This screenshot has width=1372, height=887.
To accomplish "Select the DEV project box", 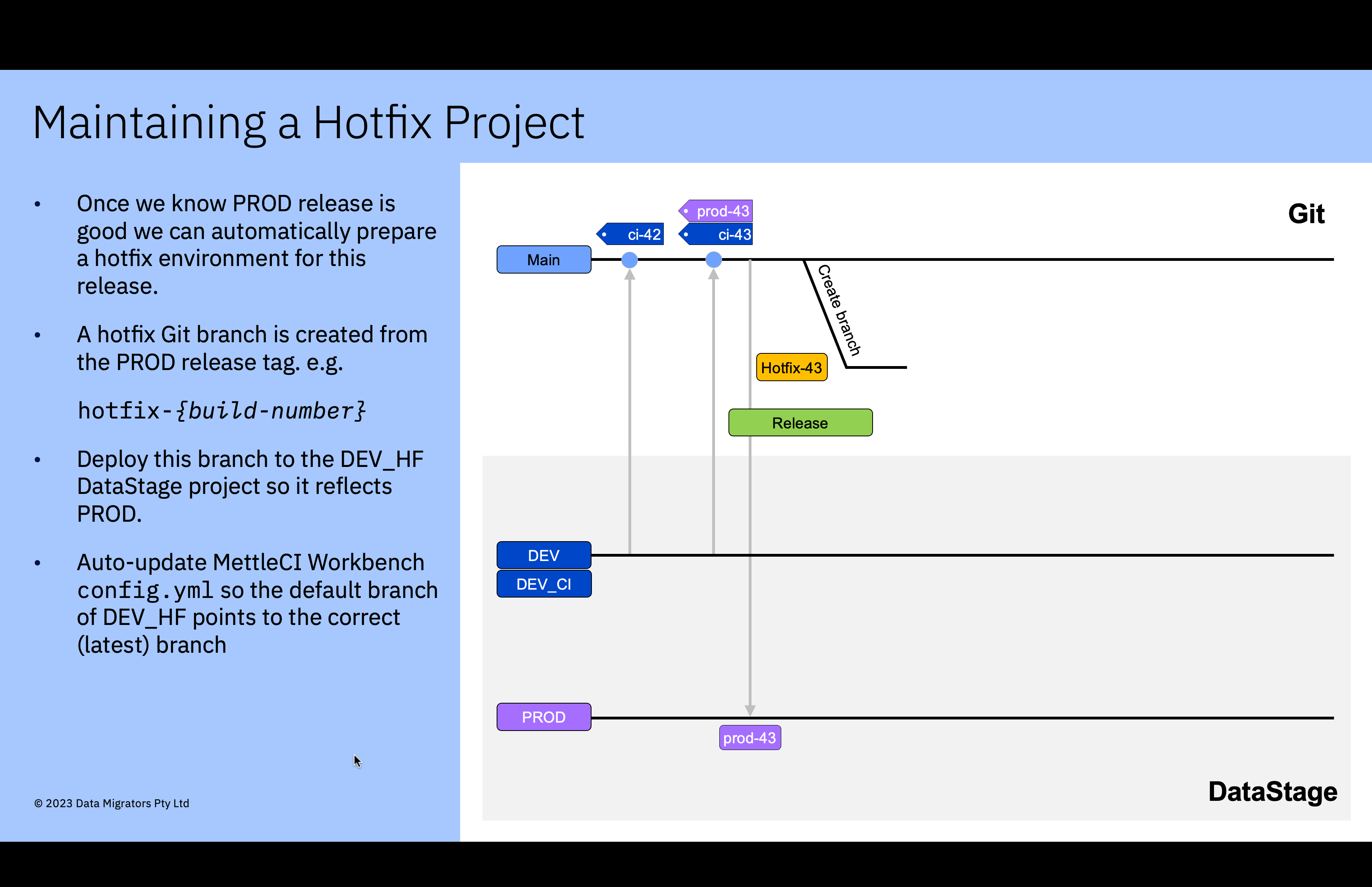I will [x=543, y=555].
